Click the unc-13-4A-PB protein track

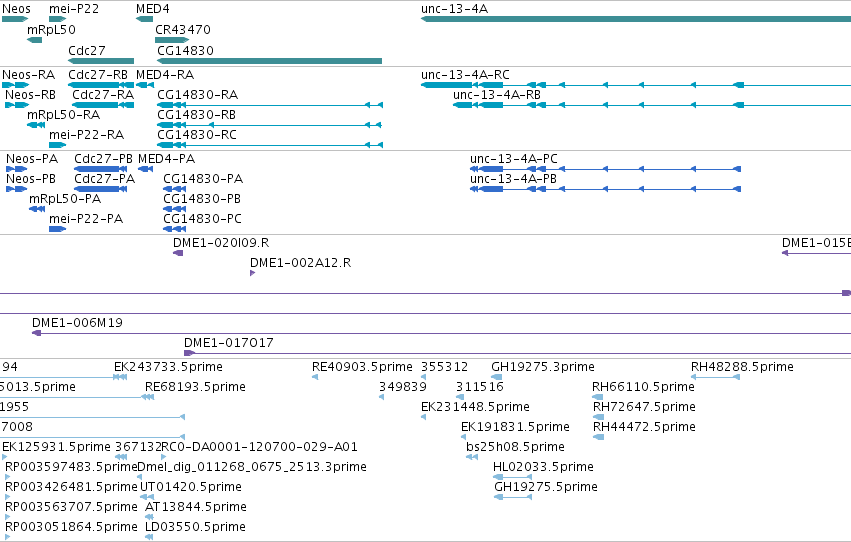[x=605, y=189]
